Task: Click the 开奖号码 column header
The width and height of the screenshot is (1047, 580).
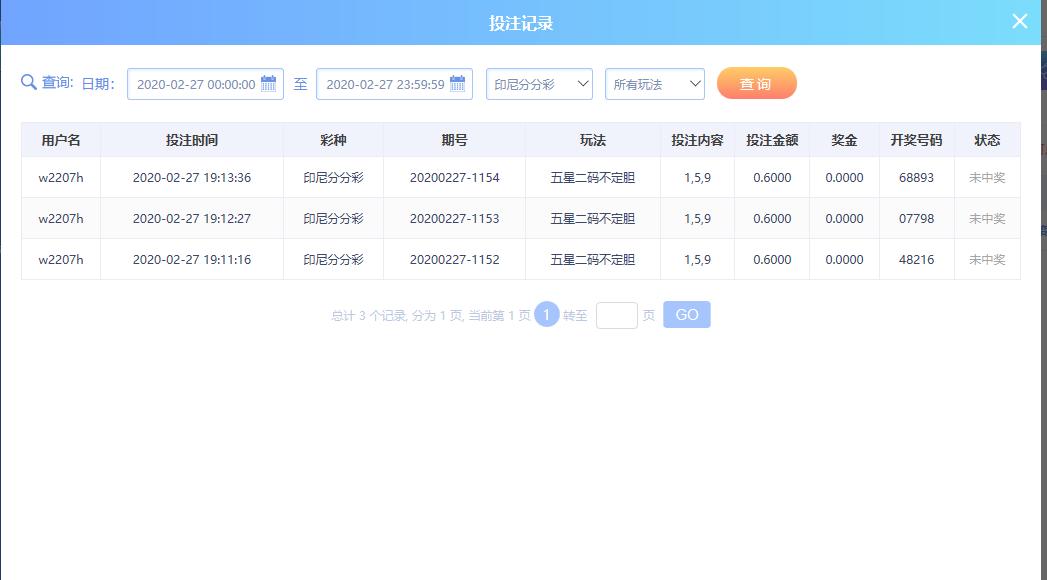Action: (916, 140)
